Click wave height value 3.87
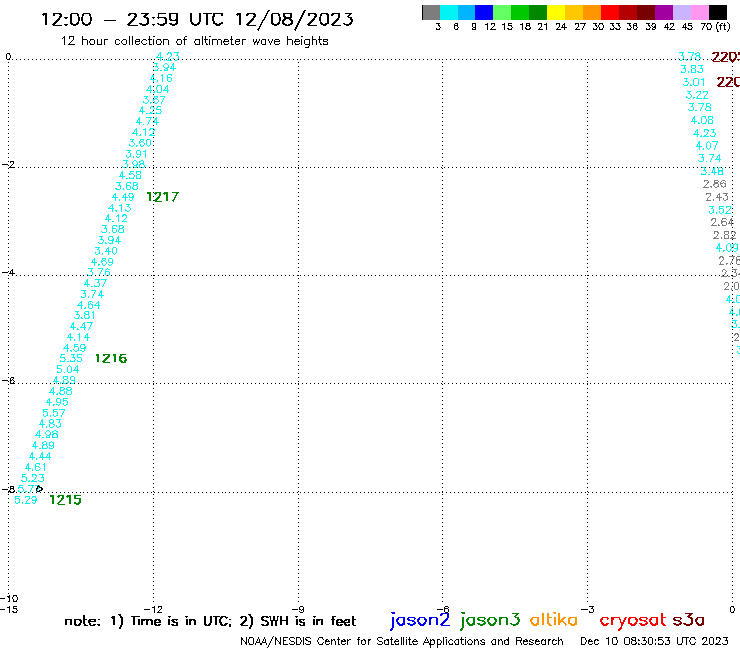The height and width of the screenshot is (650, 740). 154,100
